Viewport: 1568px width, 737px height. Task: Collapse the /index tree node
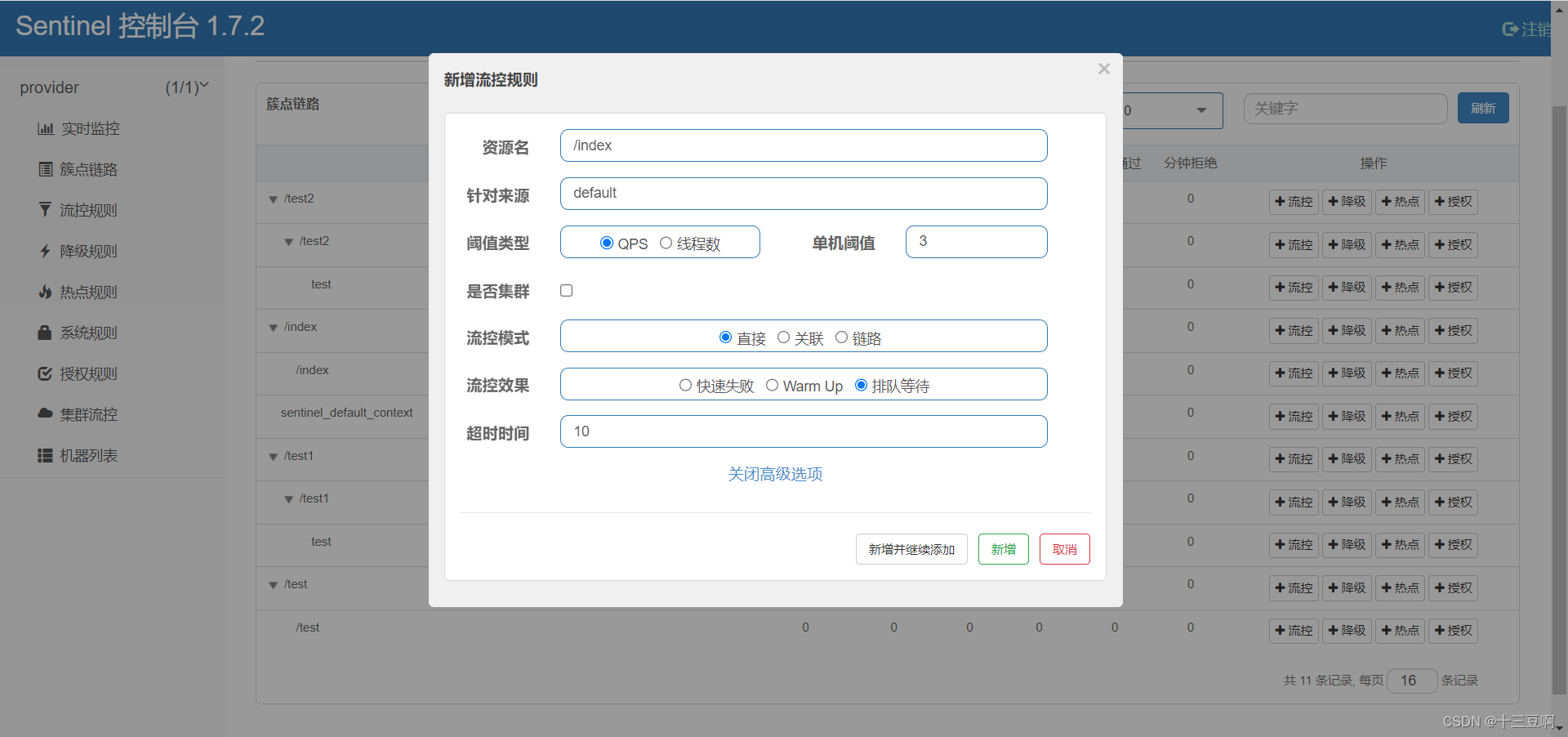(273, 328)
